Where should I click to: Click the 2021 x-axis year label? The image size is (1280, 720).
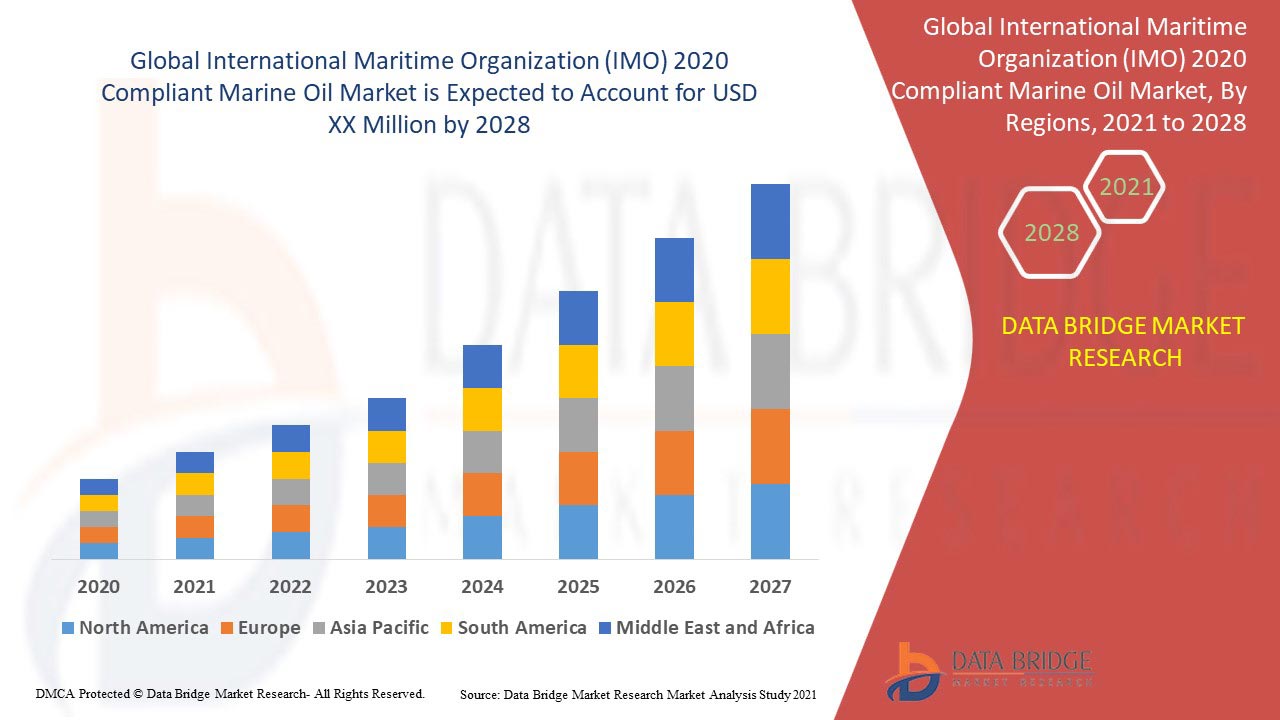point(194,587)
